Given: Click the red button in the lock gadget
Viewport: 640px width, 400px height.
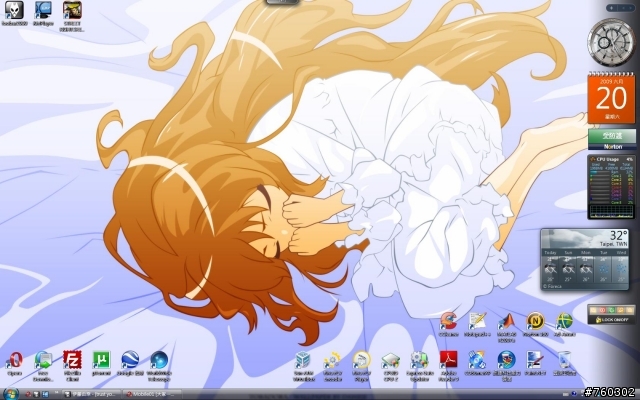Looking at the screenshot, I should [602, 310].
